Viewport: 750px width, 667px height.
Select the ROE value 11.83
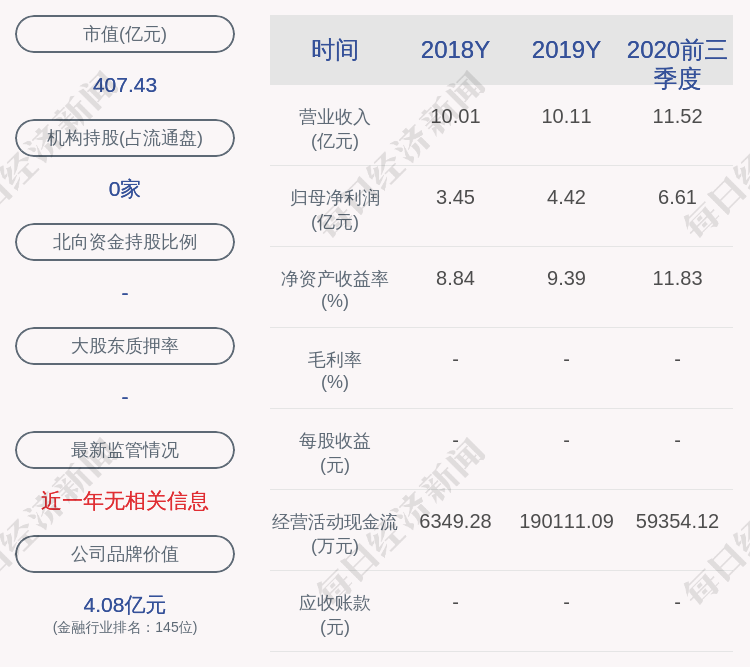pyautogui.click(x=677, y=278)
